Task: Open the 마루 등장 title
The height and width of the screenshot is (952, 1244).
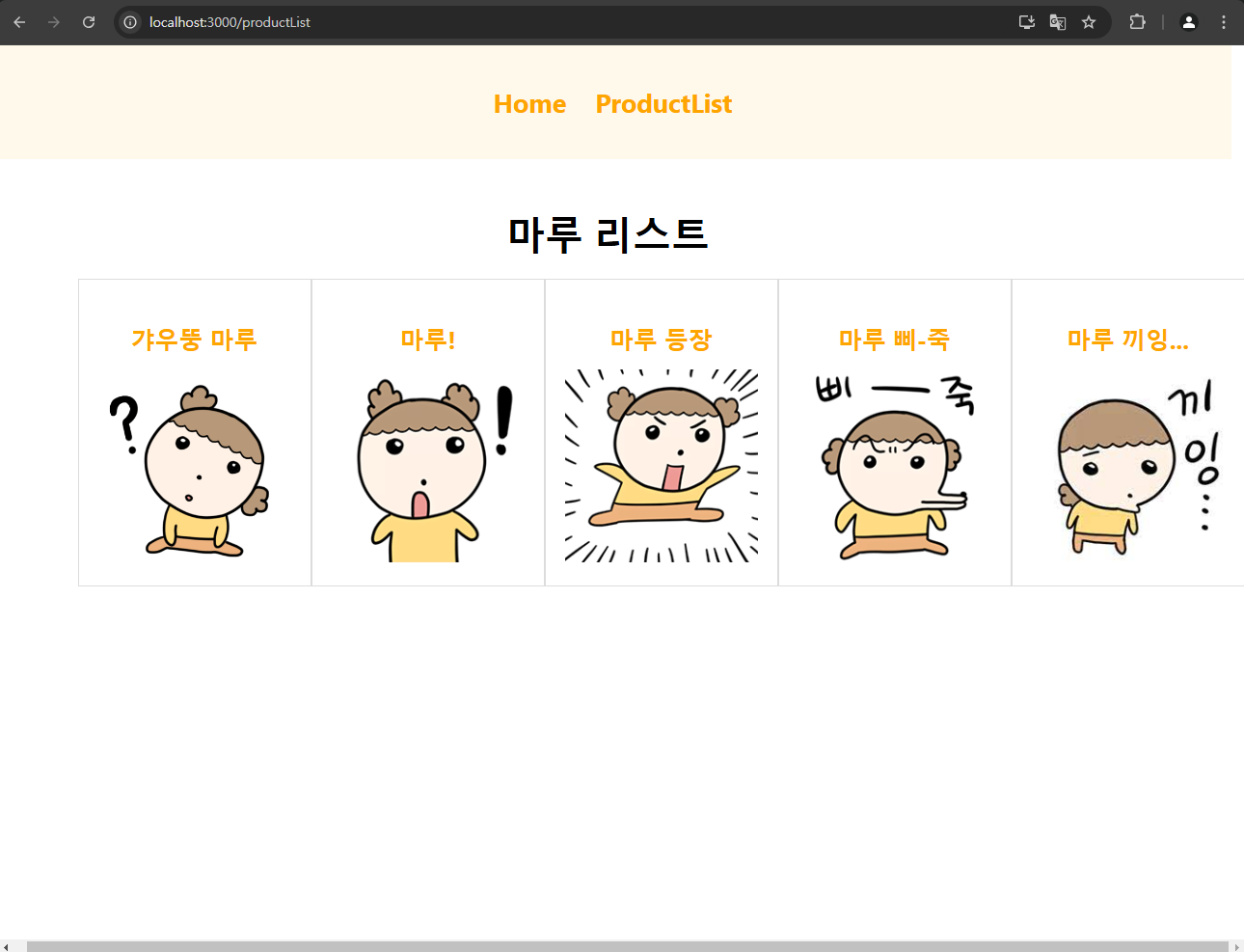Action: (x=661, y=340)
